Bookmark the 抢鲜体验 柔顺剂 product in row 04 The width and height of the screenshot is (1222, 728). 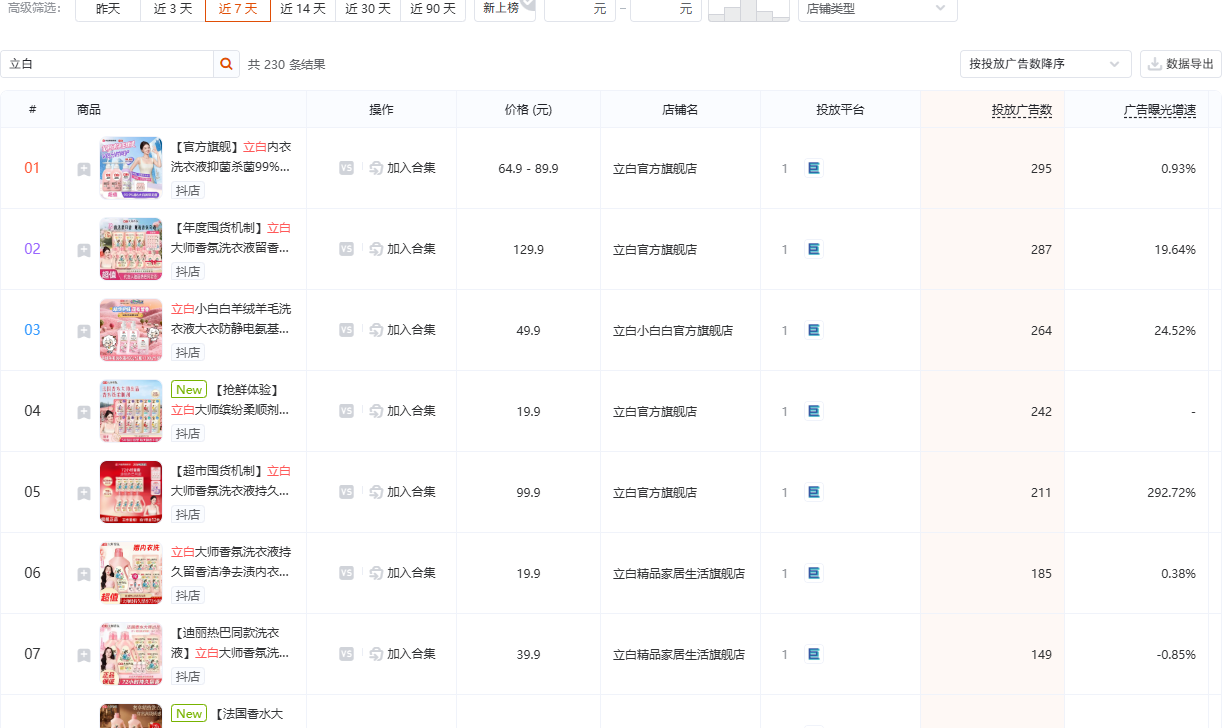point(84,412)
